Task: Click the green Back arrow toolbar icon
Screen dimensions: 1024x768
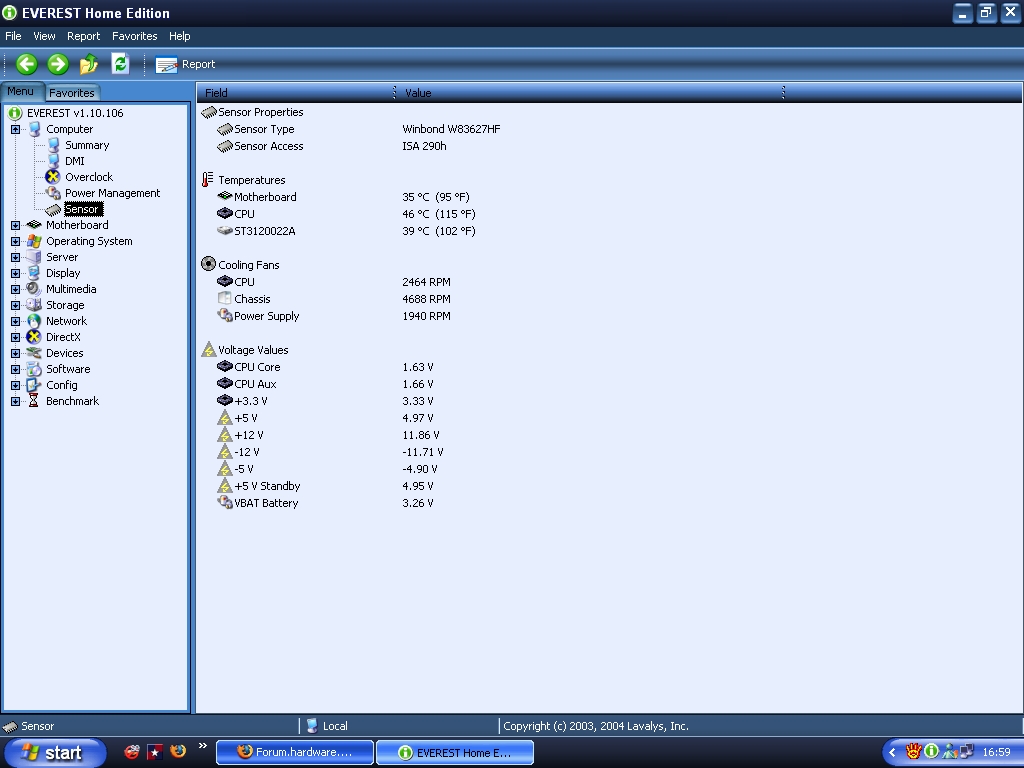Action: pos(27,64)
